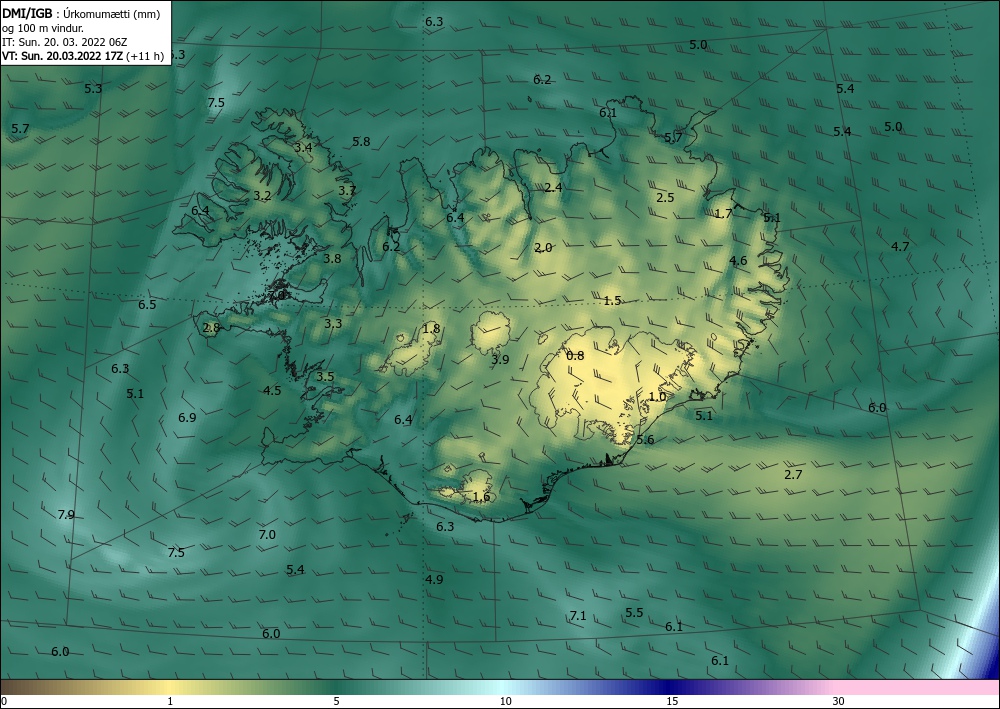Click the dark navy section of the color scale
The image size is (1000, 709).
point(670,687)
